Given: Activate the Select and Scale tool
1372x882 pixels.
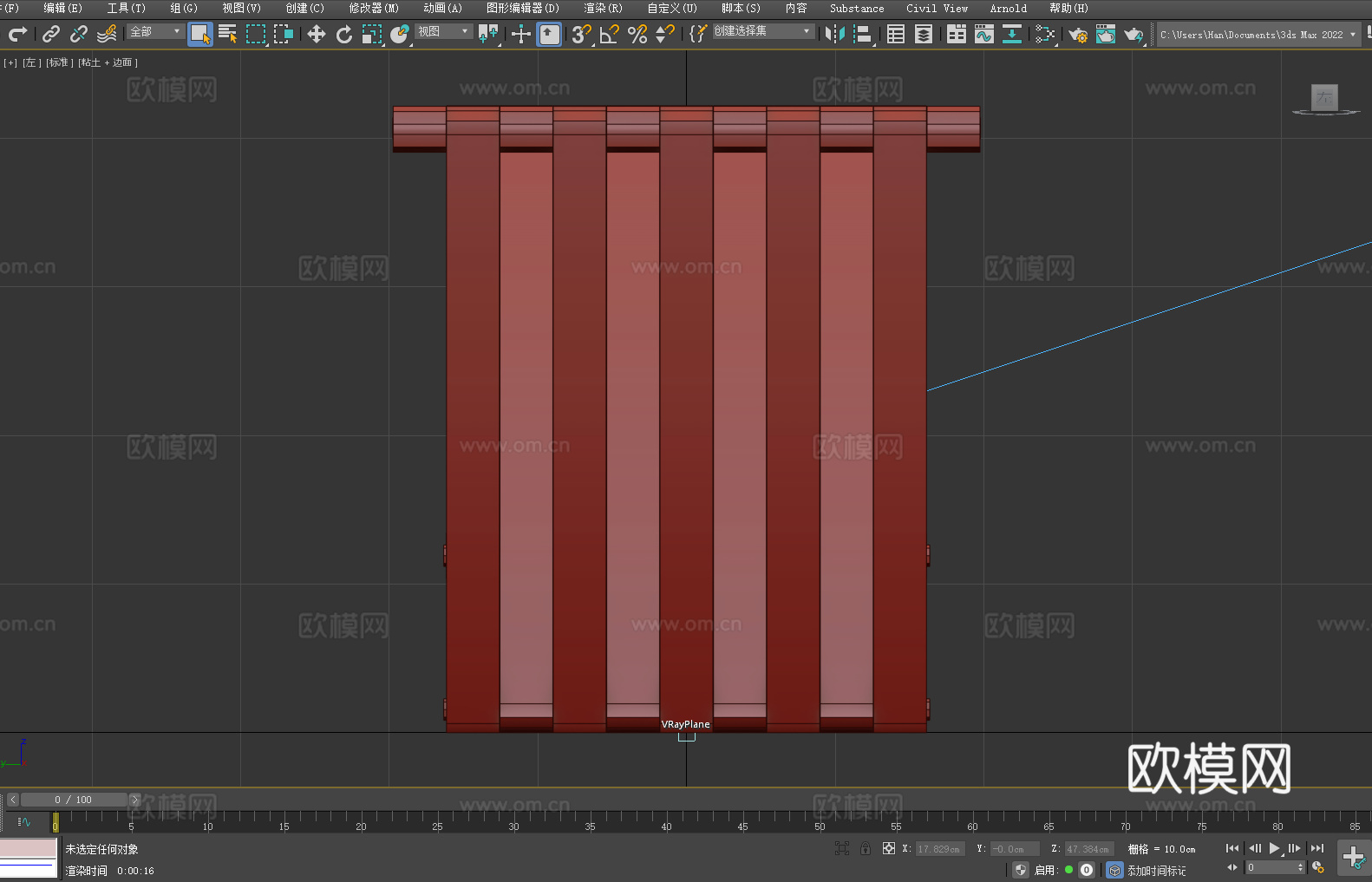Looking at the screenshot, I should click(x=372, y=34).
